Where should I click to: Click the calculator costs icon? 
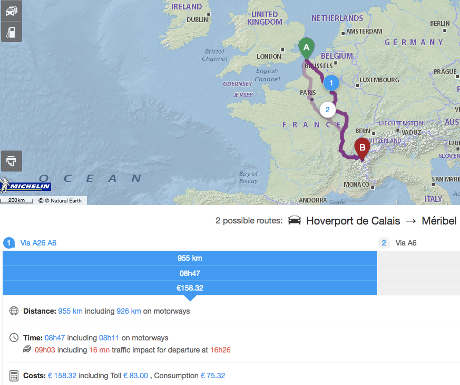click(x=14, y=376)
